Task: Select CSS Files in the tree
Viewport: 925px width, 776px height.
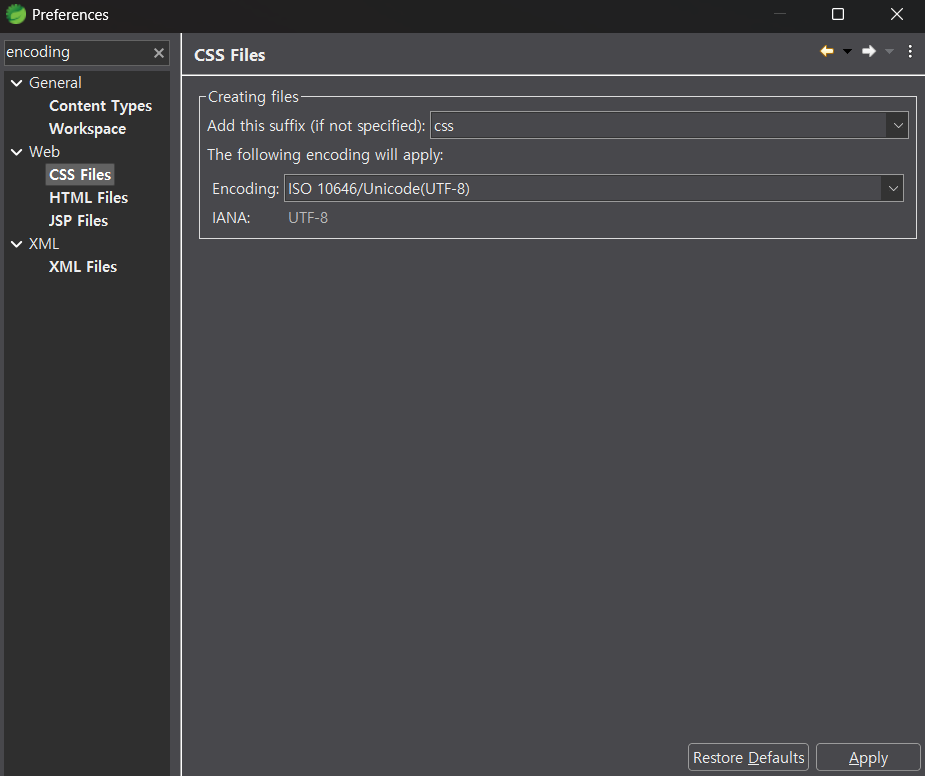Action: click(x=80, y=175)
